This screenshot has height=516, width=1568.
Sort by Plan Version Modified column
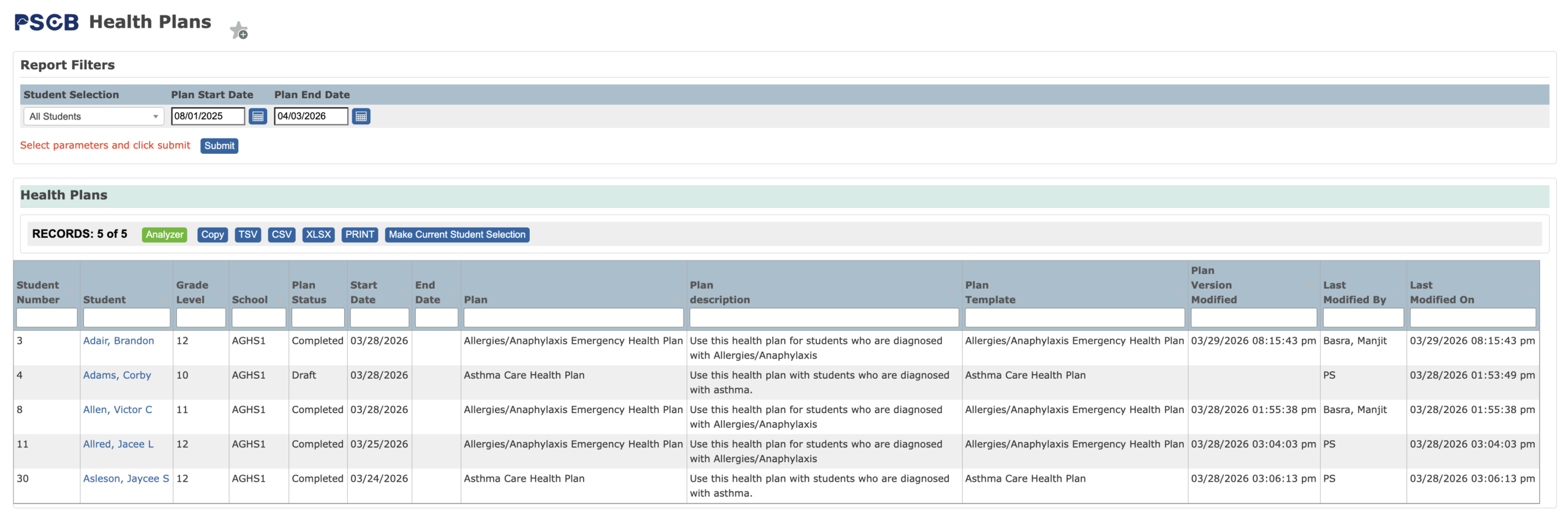(x=1214, y=285)
